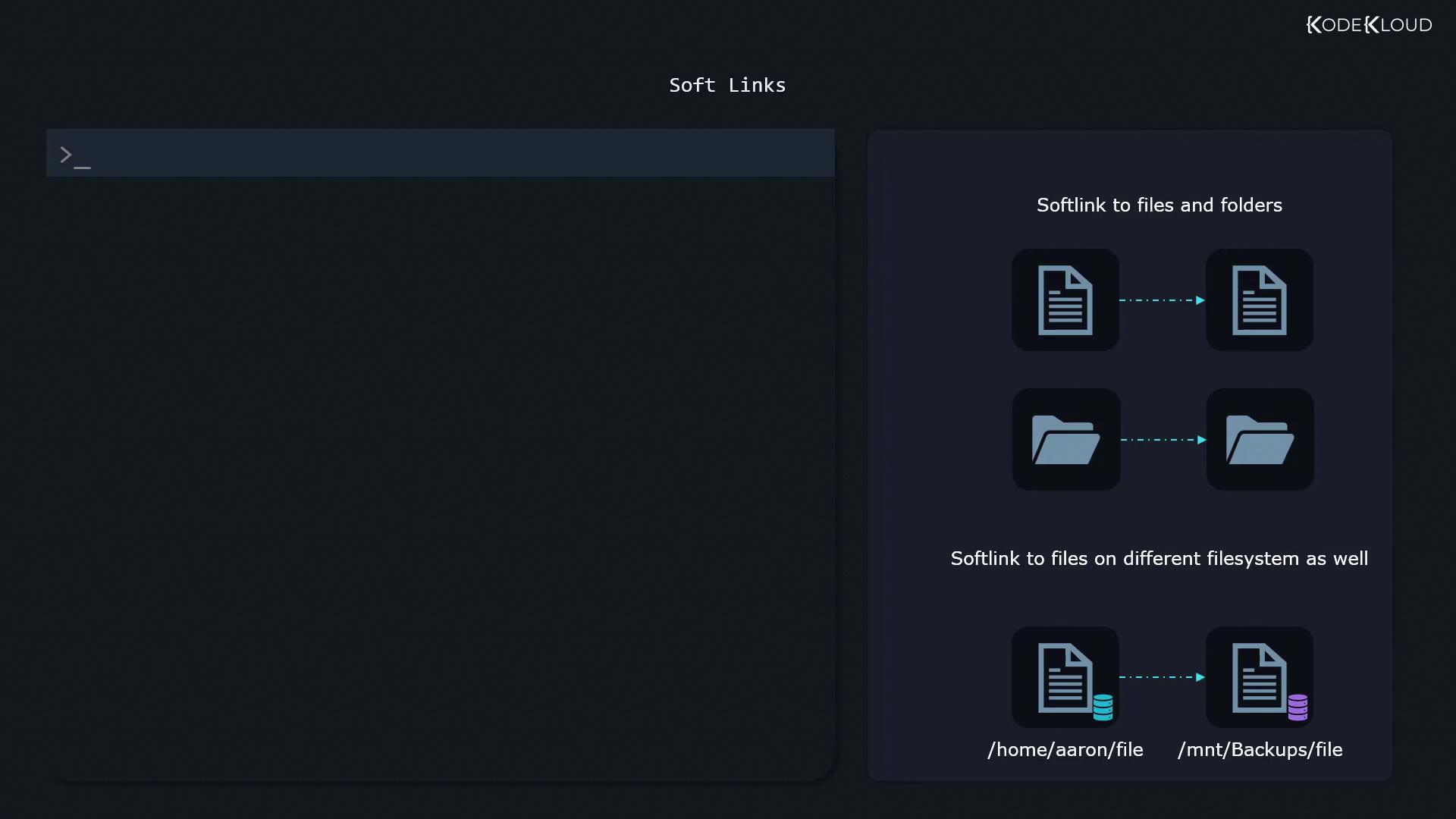
Task: Click the 'Softlink to files and folders' heading
Action: click(1159, 205)
